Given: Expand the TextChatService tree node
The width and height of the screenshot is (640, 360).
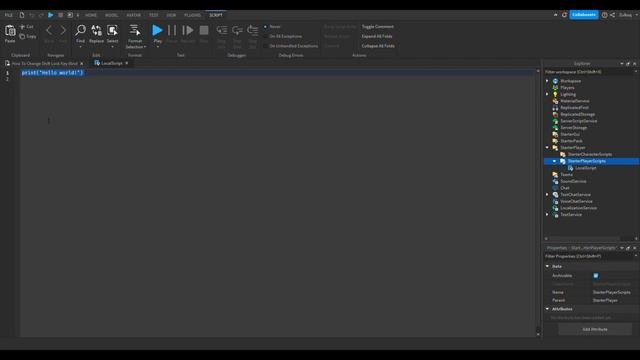Looking at the screenshot, I should pyautogui.click(x=547, y=195).
